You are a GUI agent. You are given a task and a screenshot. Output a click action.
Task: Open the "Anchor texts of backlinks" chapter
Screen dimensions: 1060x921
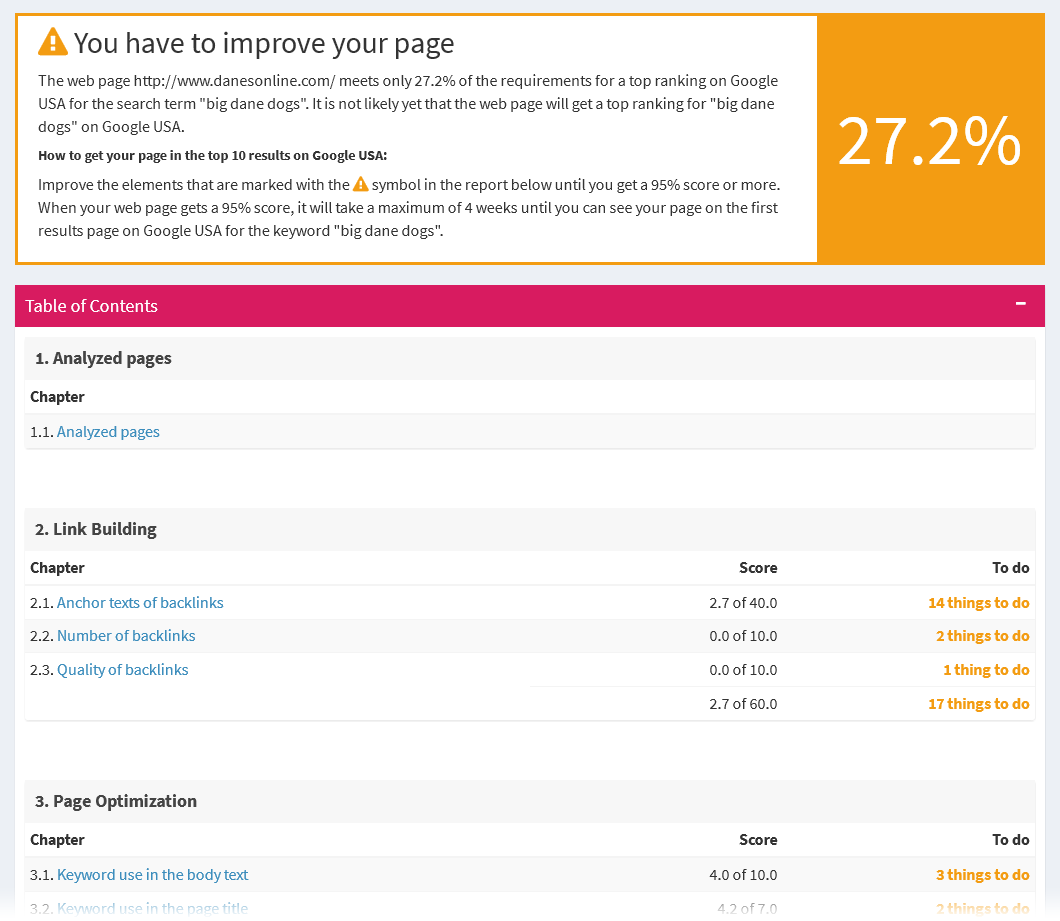[x=139, y=602]
